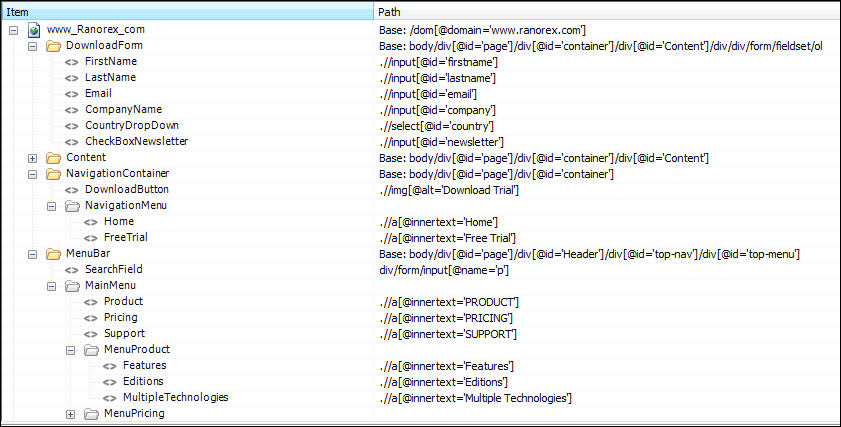The width and height of the screenshot is (841, 427).
Task: Click the path .//input[@id='firstname']
Action: [x=438, y=62]
